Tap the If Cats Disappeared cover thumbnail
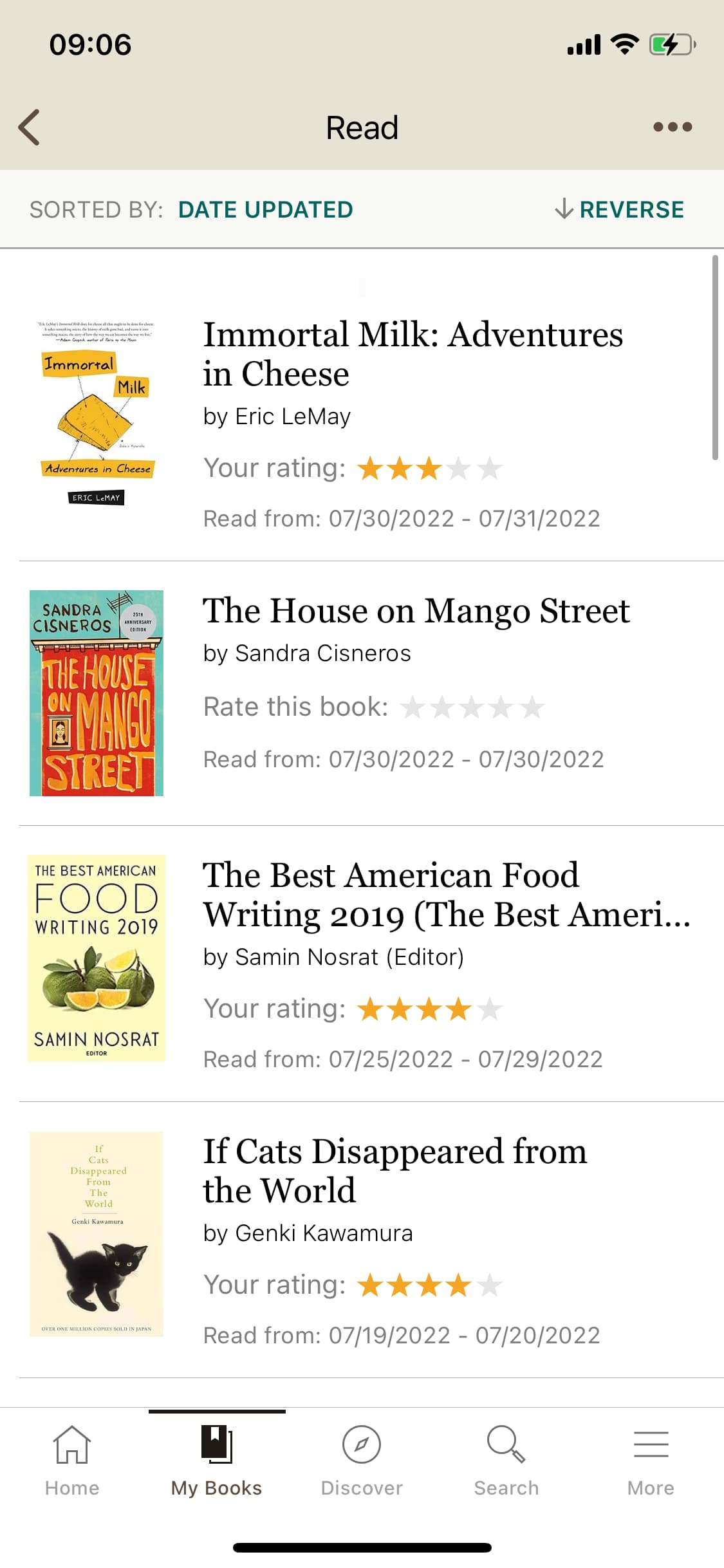 pos(97,1234)
